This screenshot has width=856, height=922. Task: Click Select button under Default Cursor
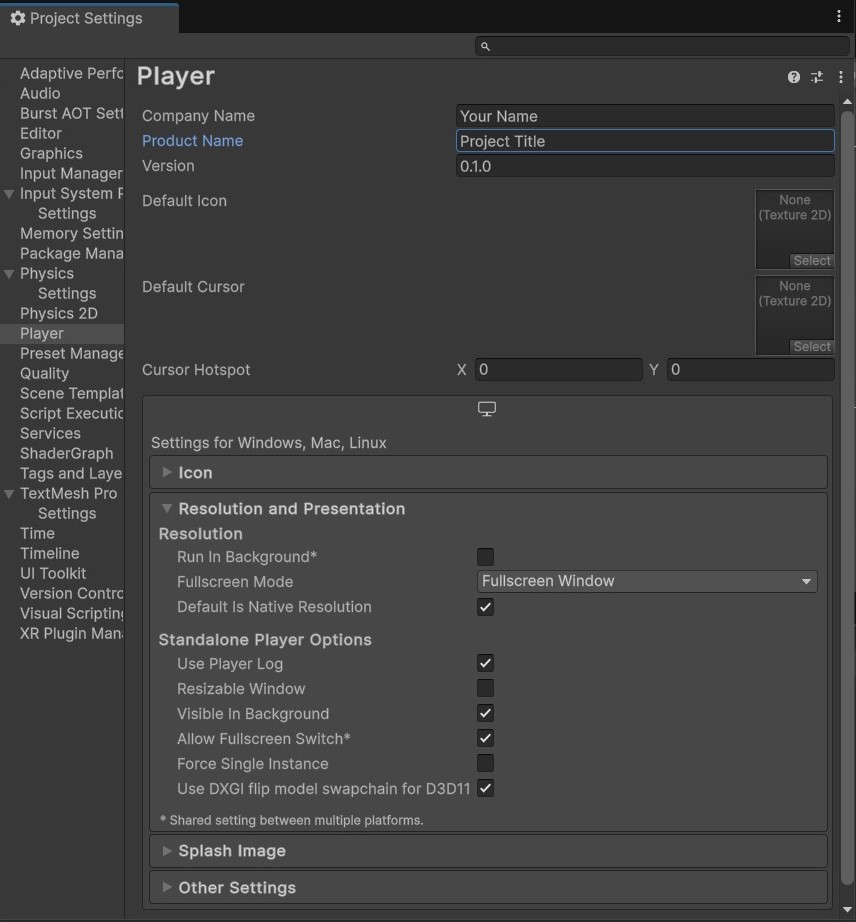coord(811,347)
